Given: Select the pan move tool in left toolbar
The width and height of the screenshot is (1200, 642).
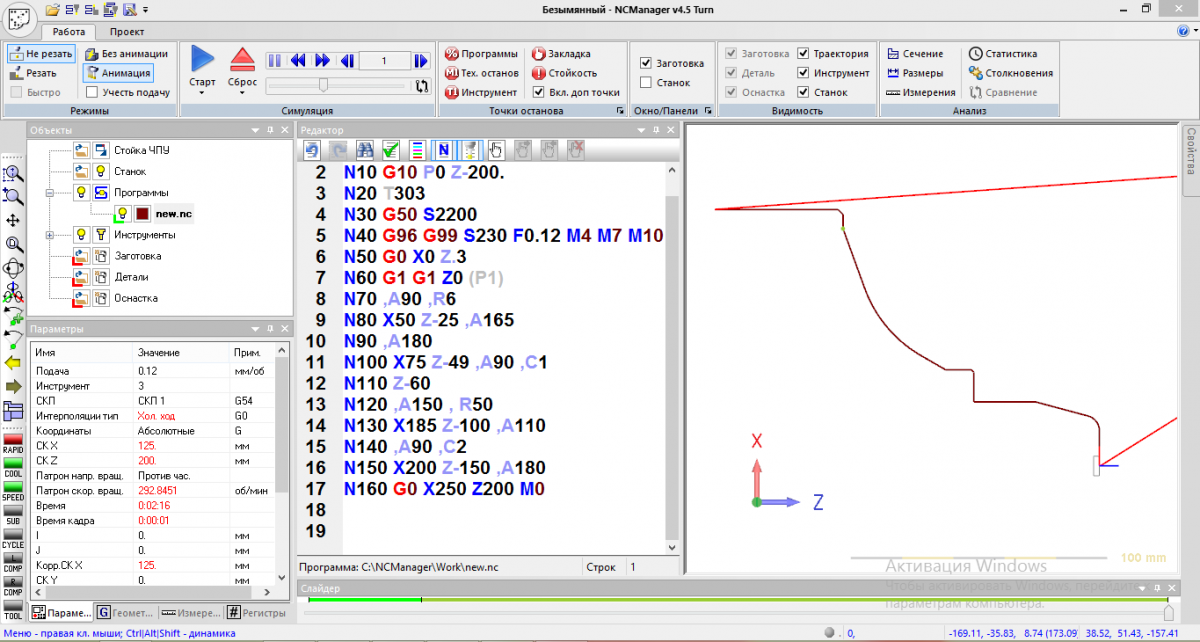Looking at the screenshot, I should click(x=13, y=220).
